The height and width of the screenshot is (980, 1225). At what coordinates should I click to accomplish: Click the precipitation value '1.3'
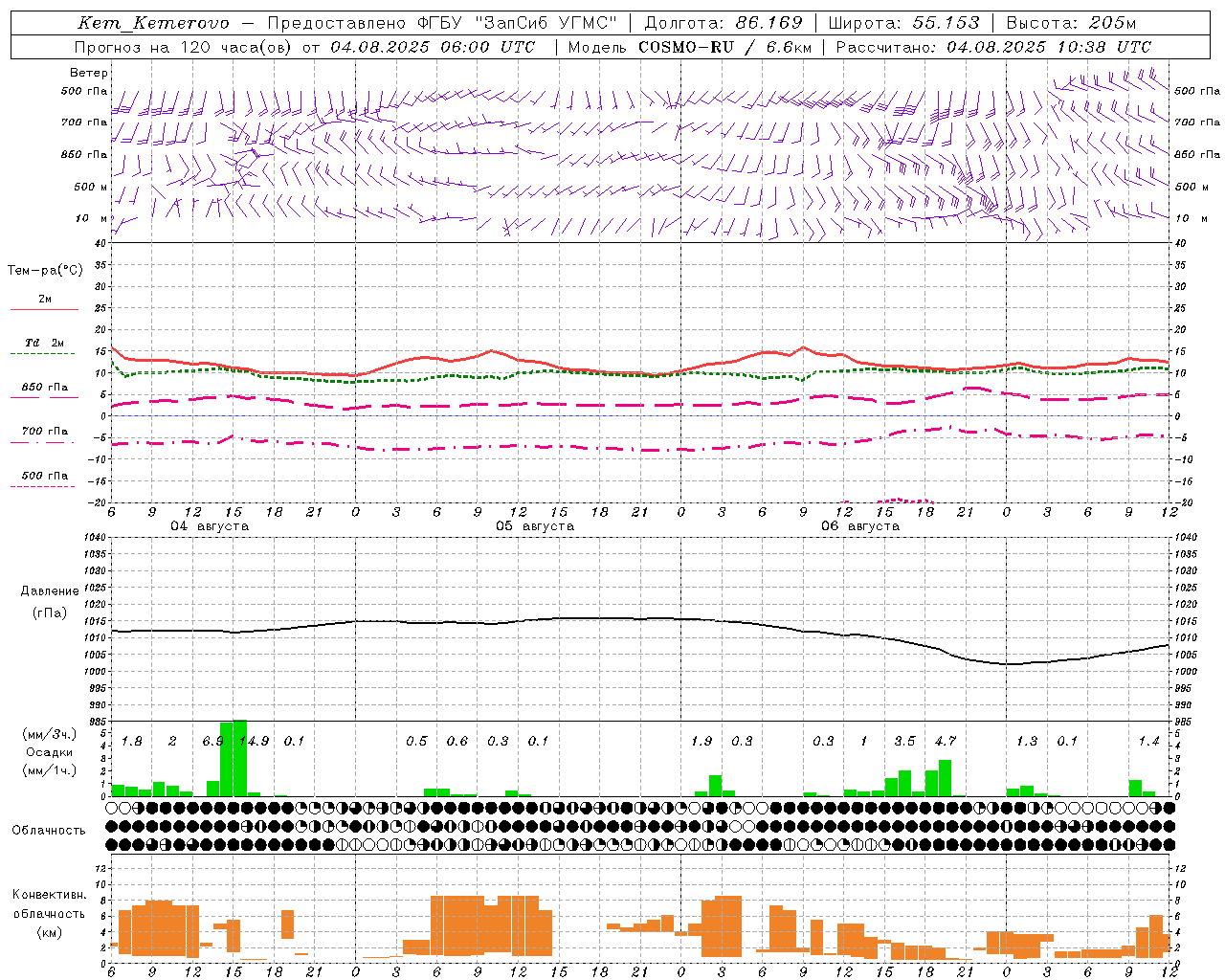[x=1027, y=741]
